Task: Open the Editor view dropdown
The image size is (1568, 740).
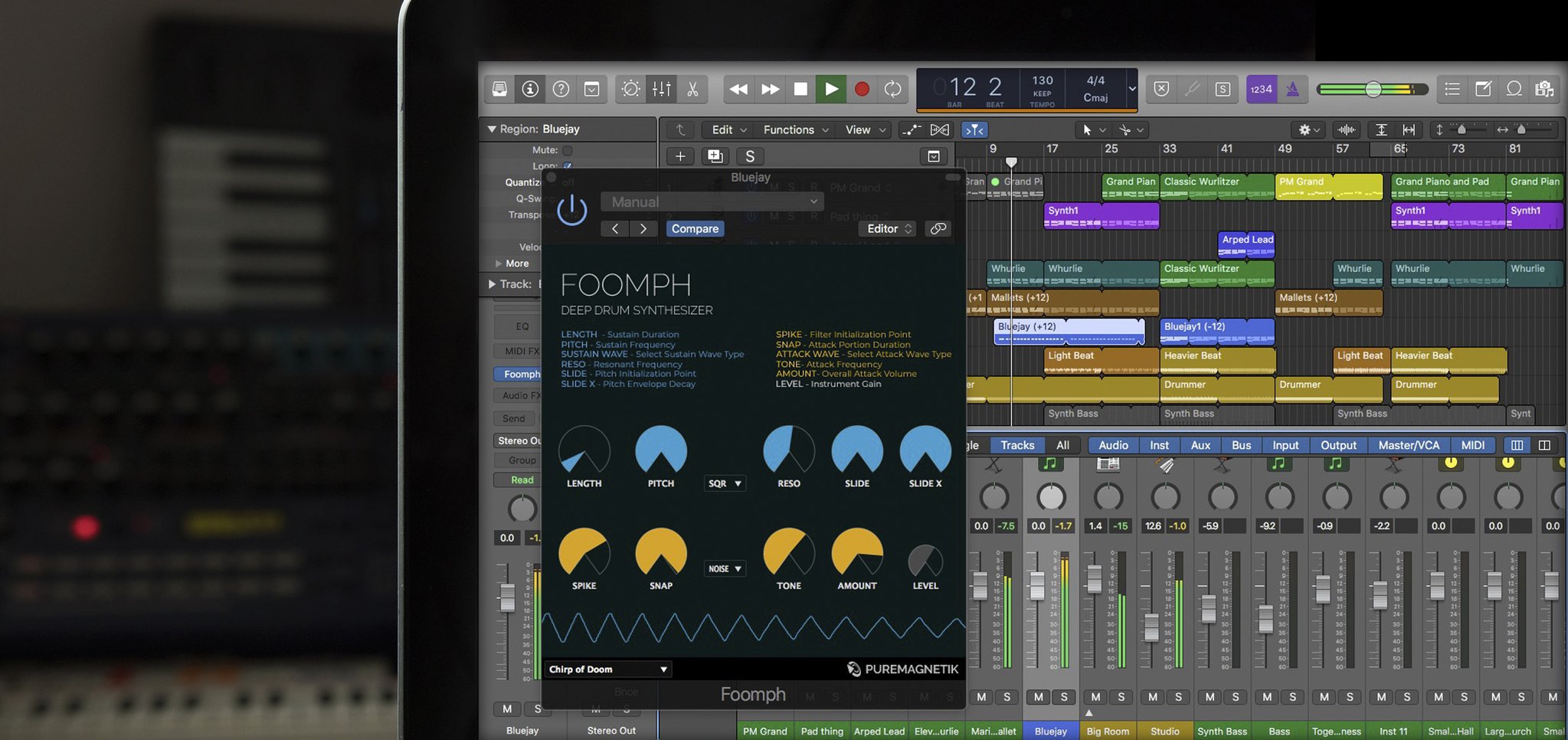Action: [x=887, y=228]
